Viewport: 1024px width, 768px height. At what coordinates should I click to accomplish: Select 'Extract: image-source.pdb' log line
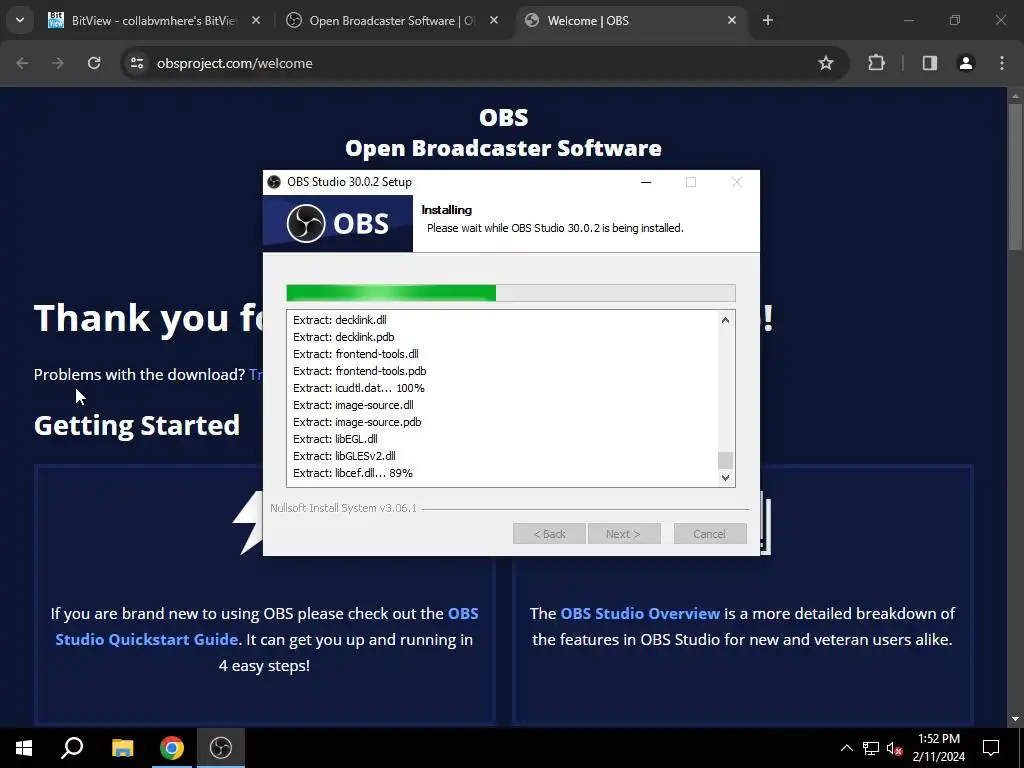tap(357, 422)
